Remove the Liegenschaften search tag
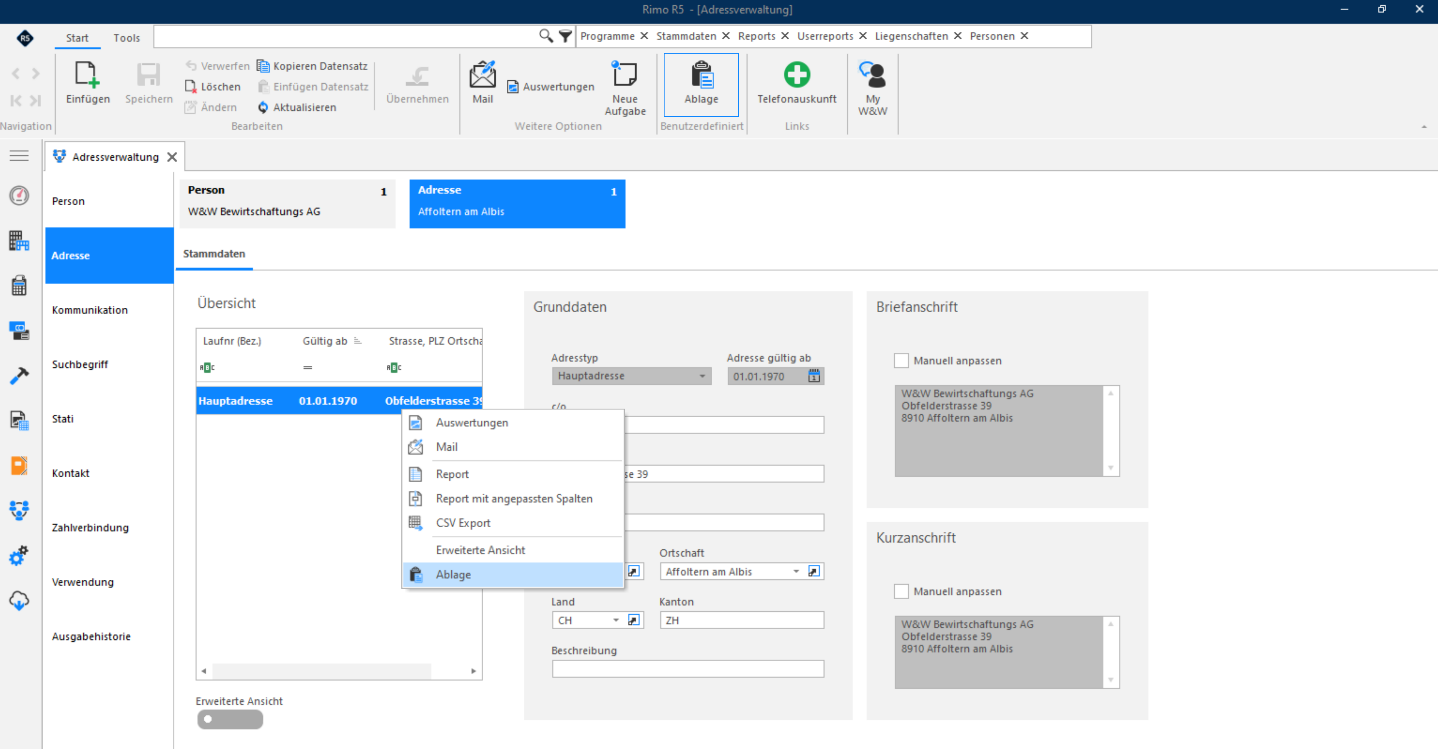The image size is (1438, 749). (x=958, y=36)
